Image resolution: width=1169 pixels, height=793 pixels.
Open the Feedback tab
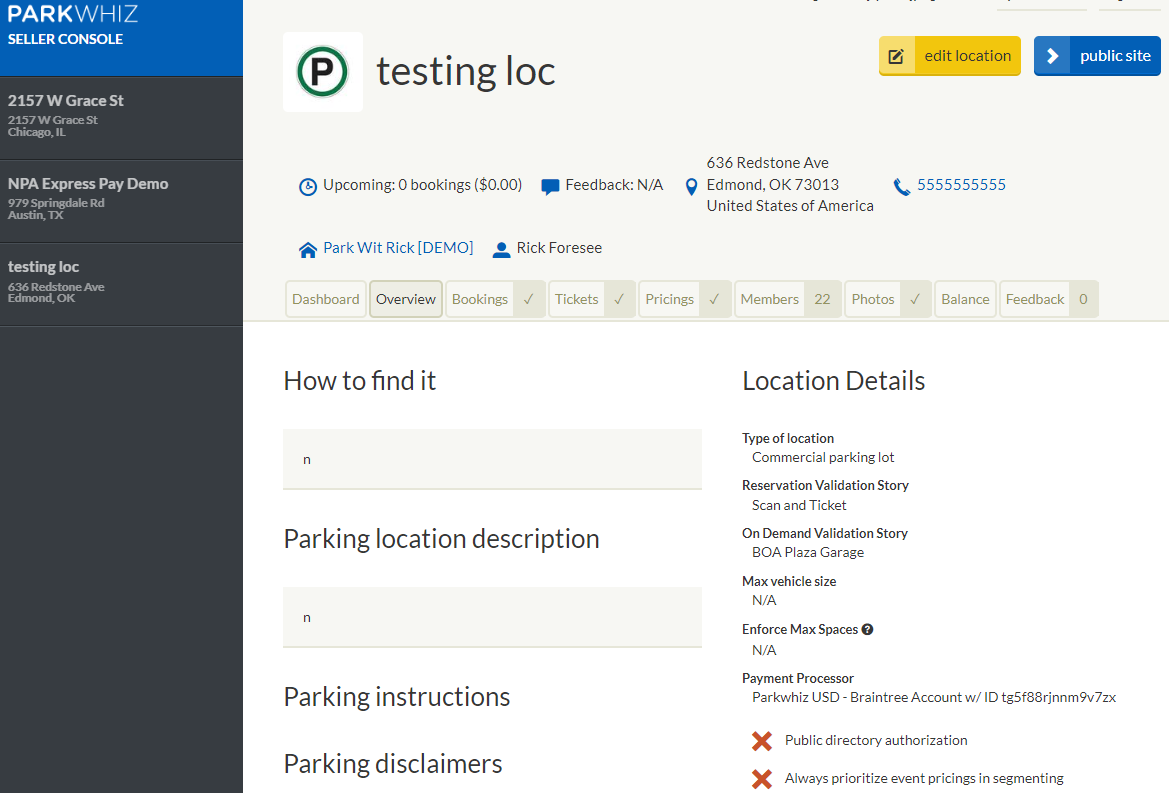pyautogui.click(x=1049, y=299)
